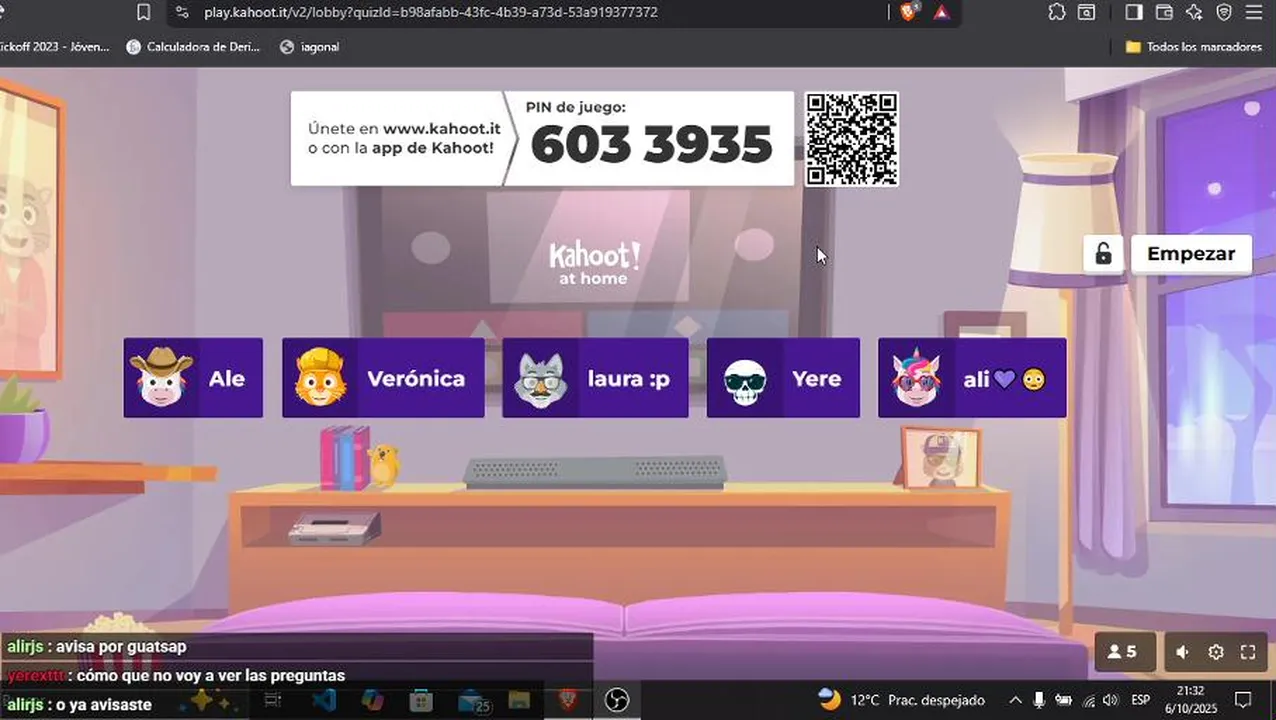The image size is (1276, 720).
Task: Open weather widget showing 12°C
Action: 901,700
